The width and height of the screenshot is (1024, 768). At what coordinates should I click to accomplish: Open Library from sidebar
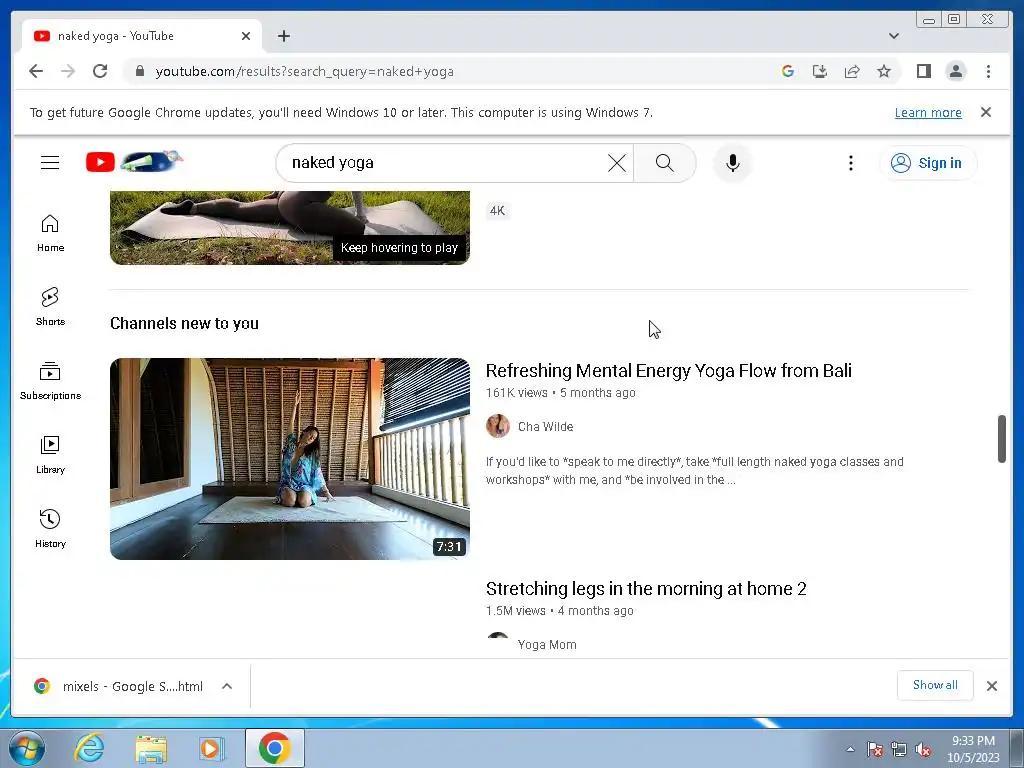pyautogui.click(x=50, y=455)
